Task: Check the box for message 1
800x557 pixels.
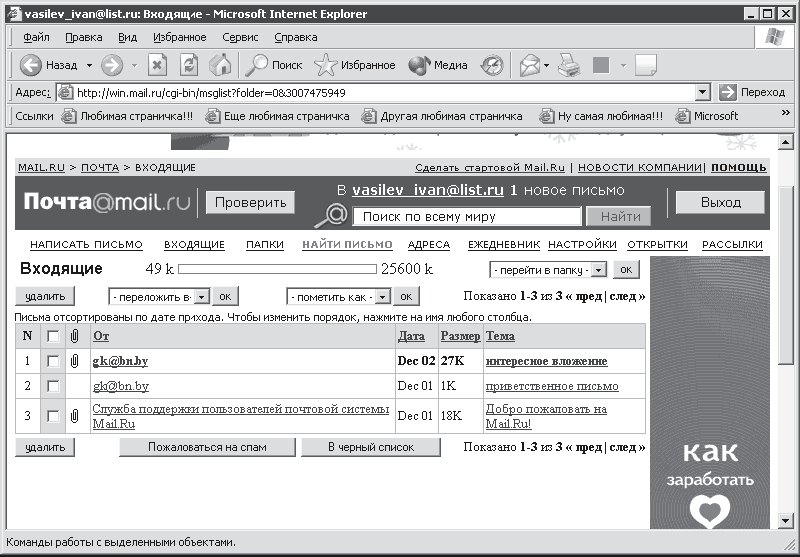Action: tap(54, 361)
